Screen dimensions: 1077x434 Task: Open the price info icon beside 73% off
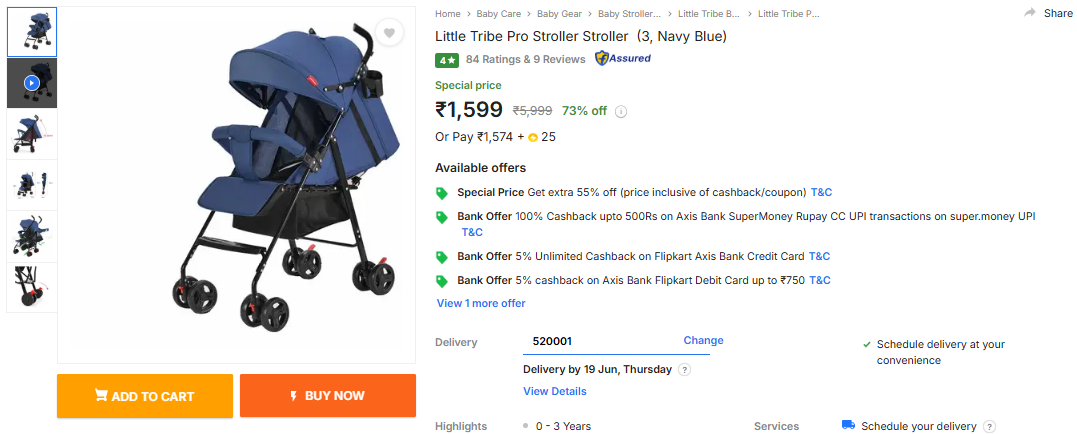[x=621, y=111]
